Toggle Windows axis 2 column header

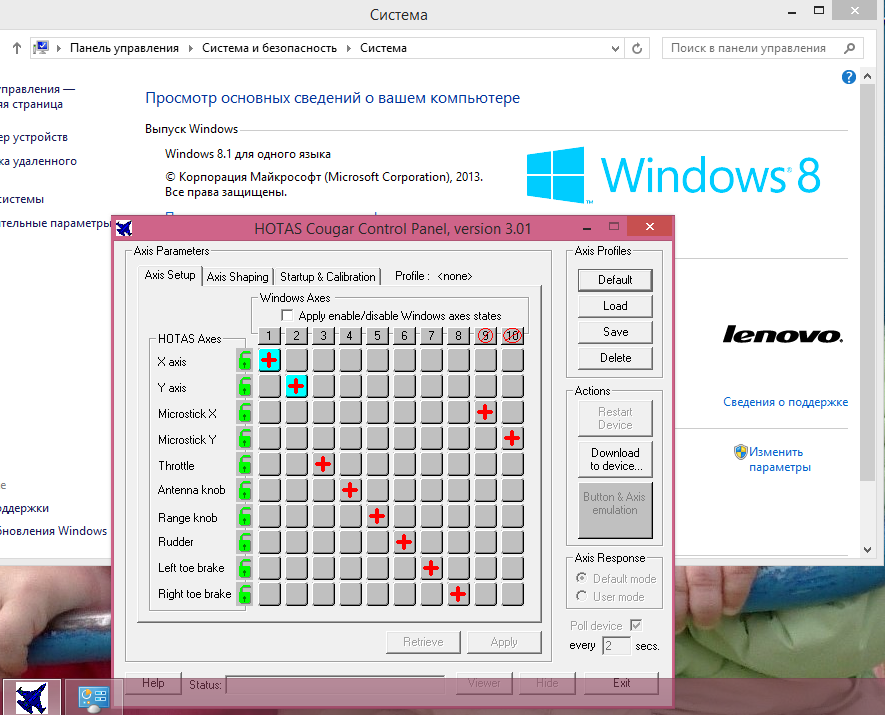click(x=296, y=336)
